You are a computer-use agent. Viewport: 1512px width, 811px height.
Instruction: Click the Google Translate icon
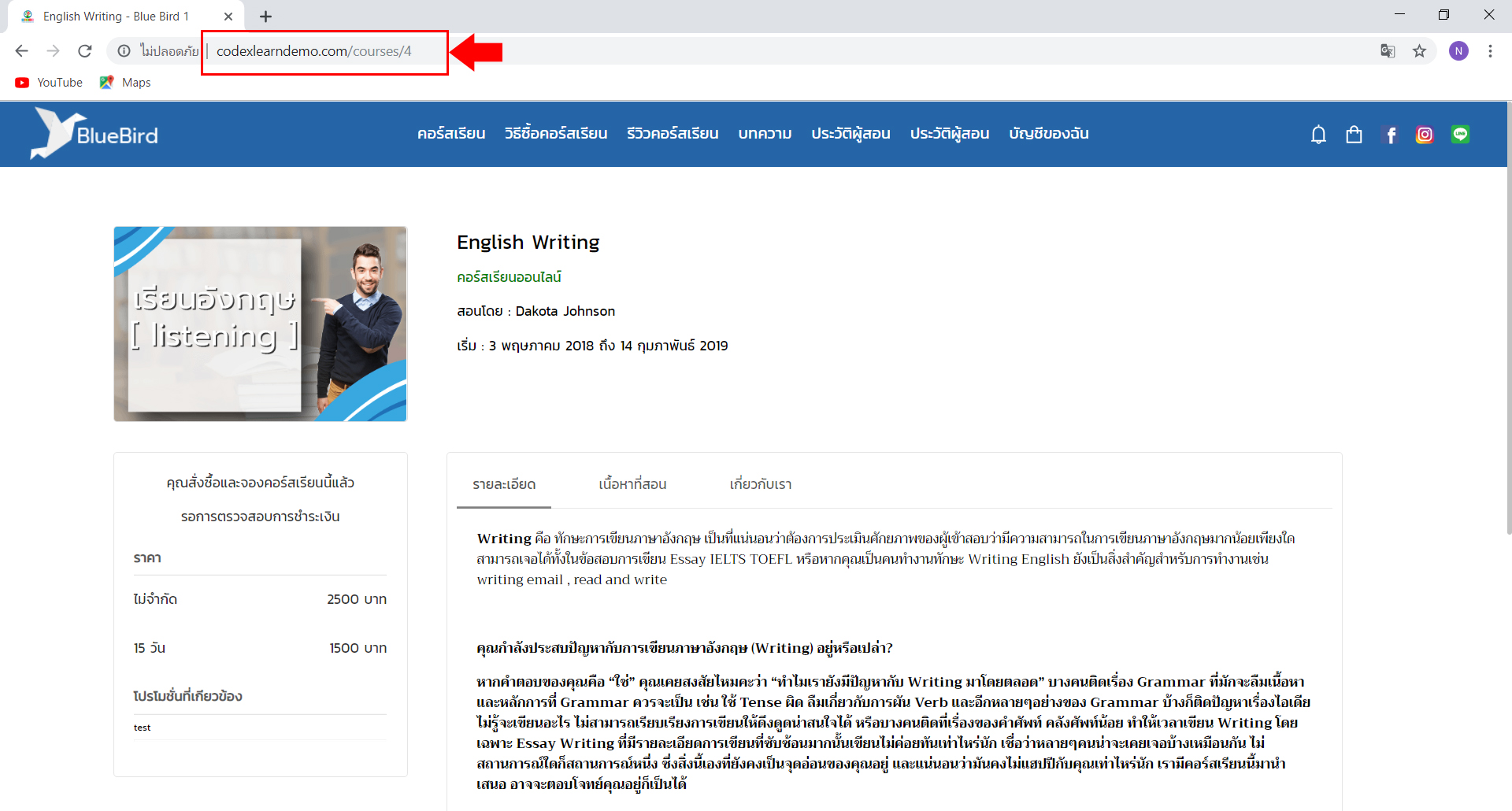(x=1388, y=51)
